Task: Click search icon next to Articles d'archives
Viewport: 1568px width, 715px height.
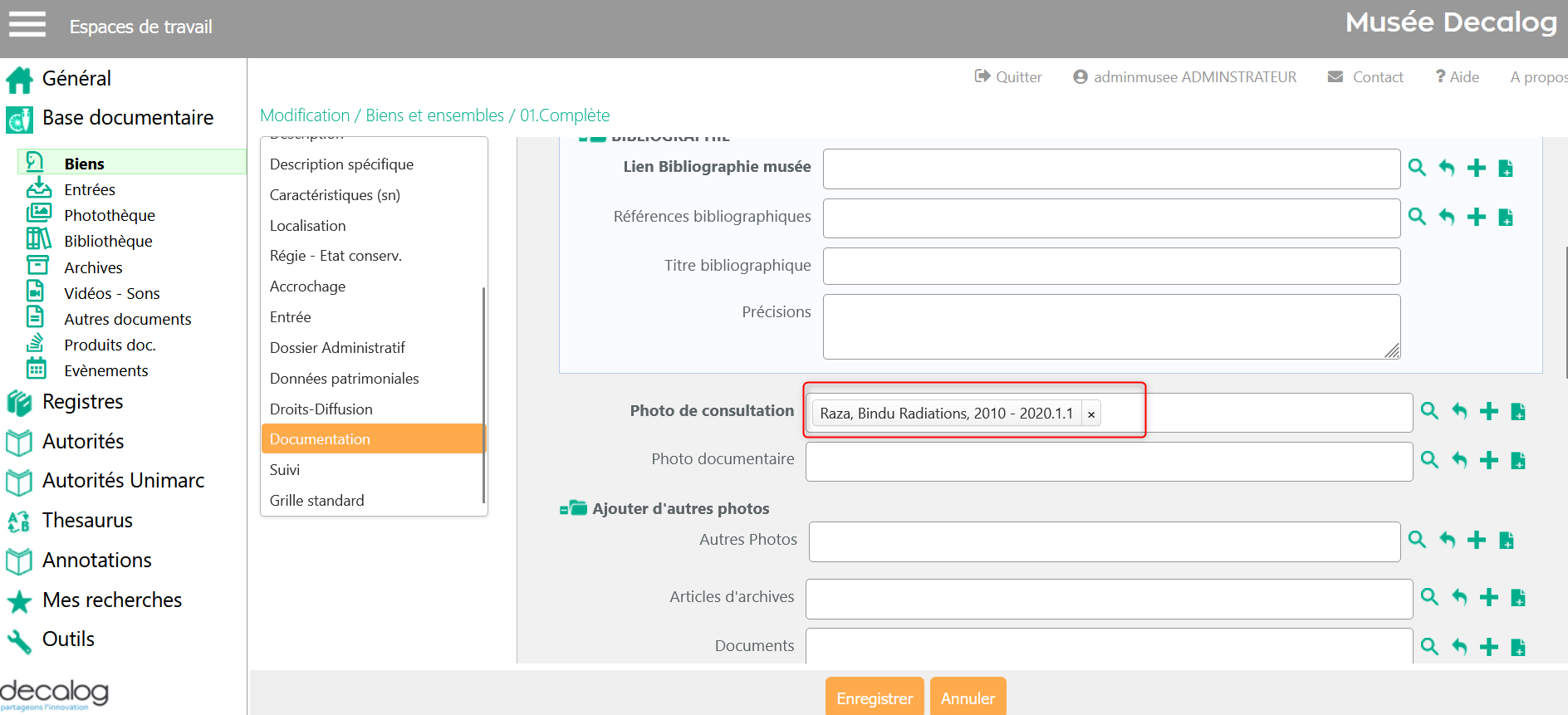Action: click(1429, 597)
